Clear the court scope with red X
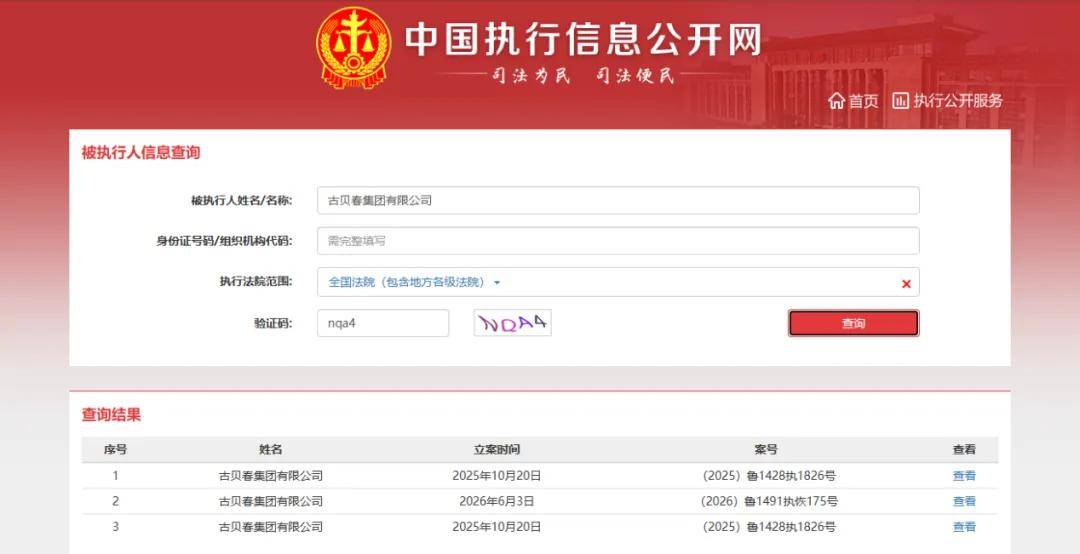The width and height of the screenshot is (1080, 554). click(906, 284)
